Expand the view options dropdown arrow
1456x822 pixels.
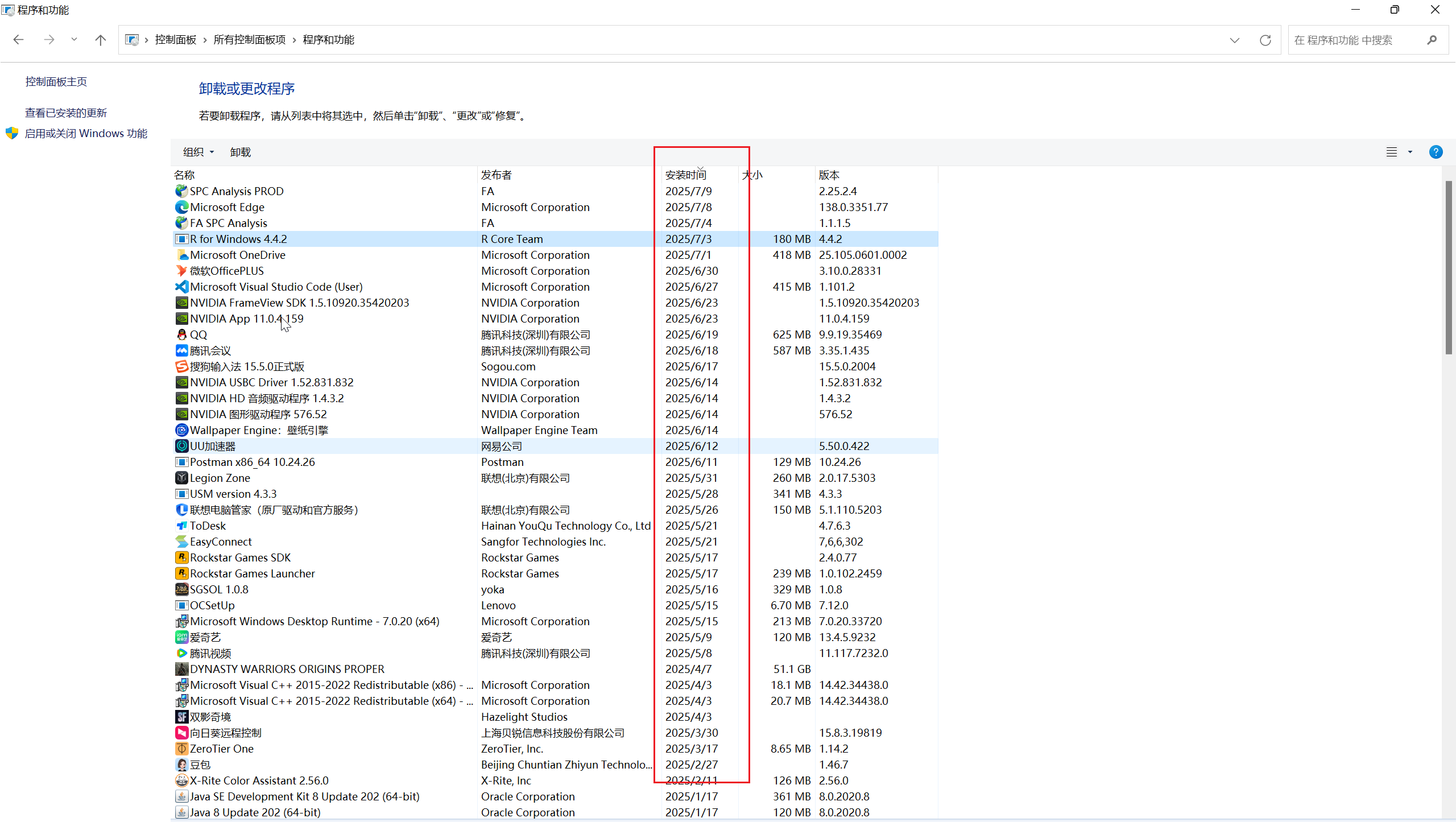1410,152
